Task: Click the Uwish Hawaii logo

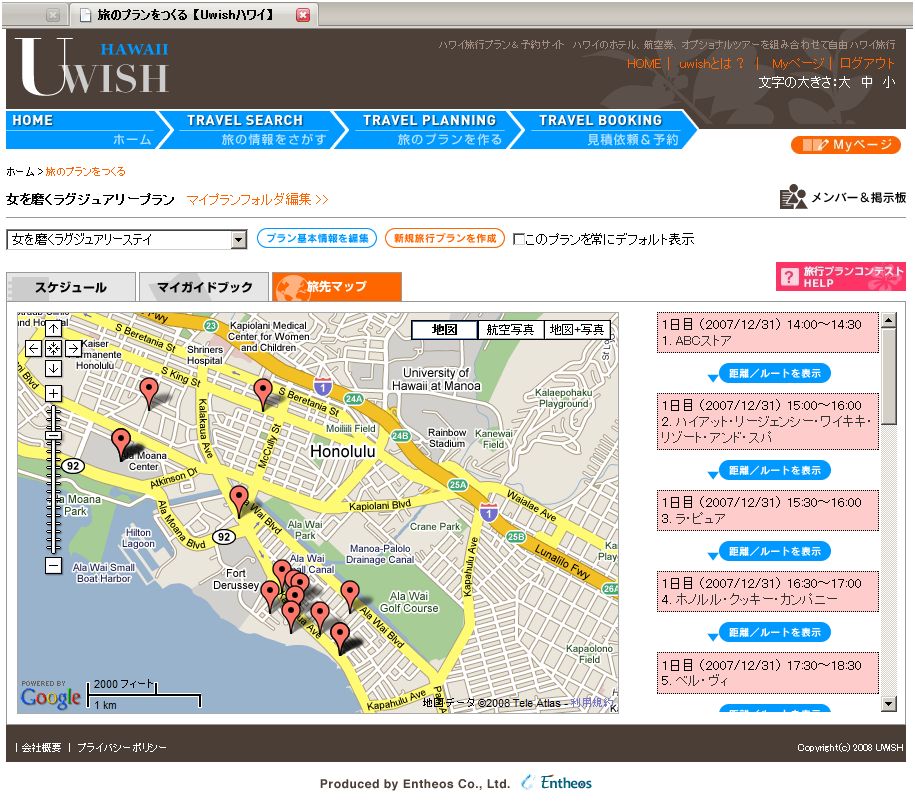Action: click(x=93, y=67)
